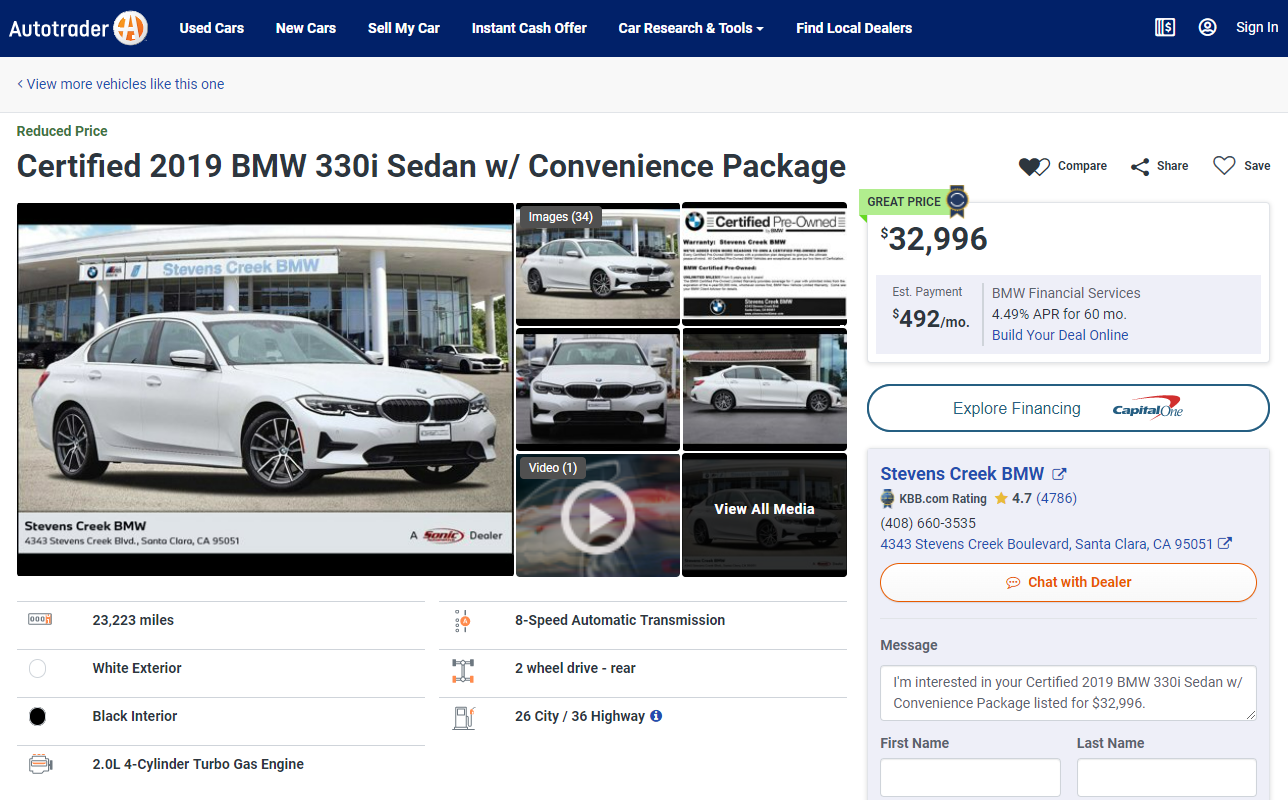Open the main car photo

click(x=265, y=389)
